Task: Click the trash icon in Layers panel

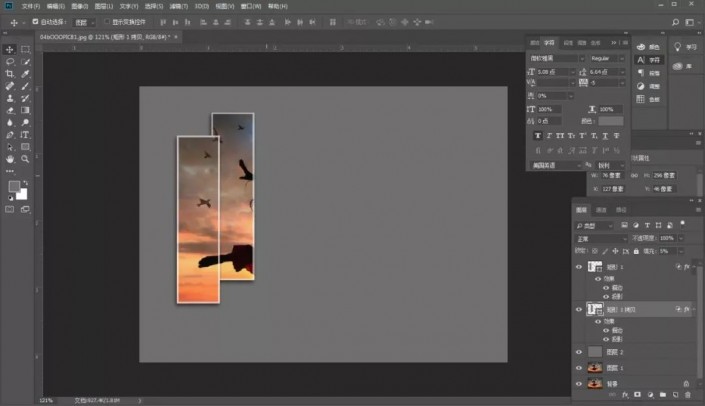Action: coord(686,396)
